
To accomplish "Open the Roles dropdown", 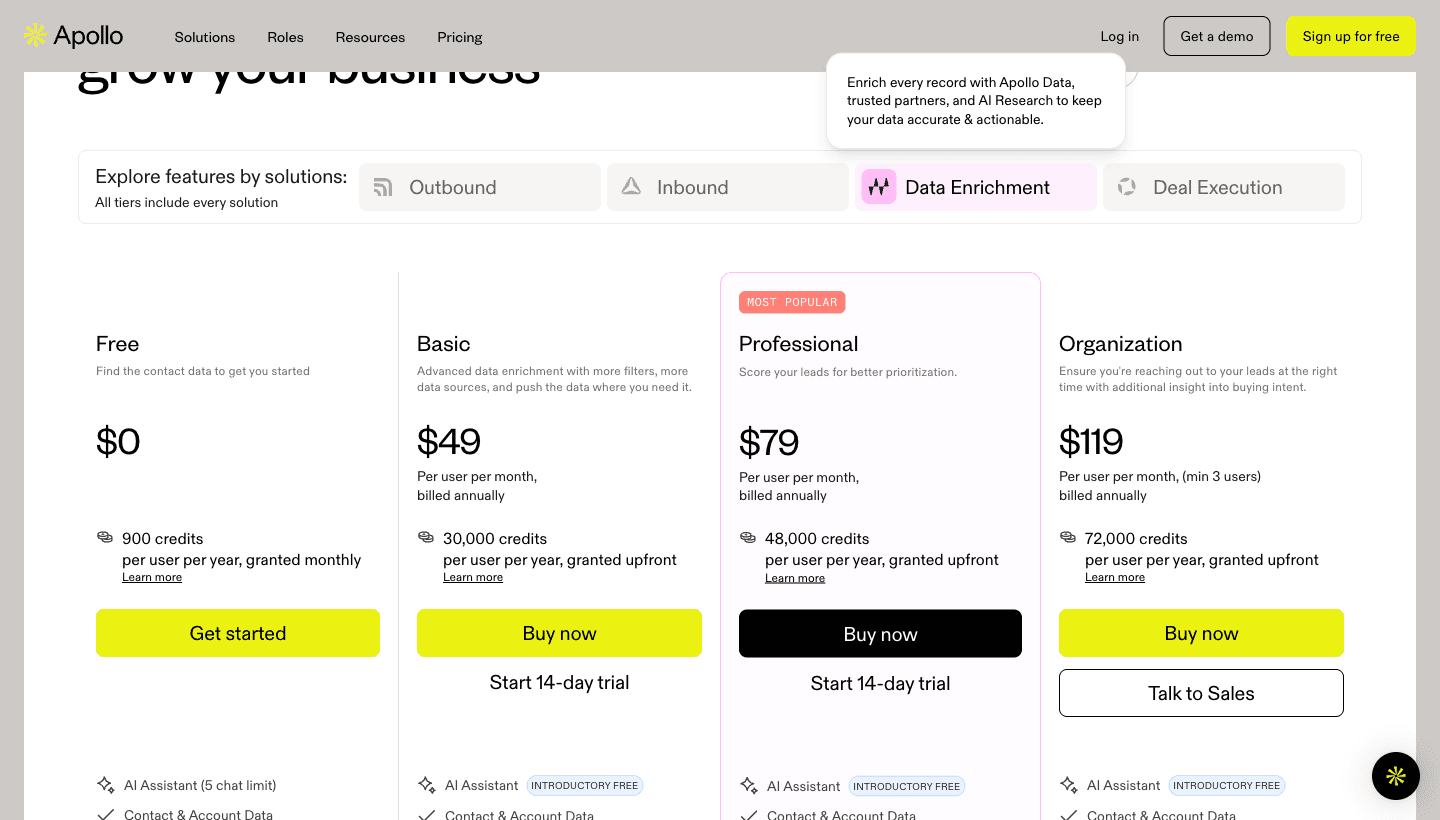I will click(x=285, y=37).
